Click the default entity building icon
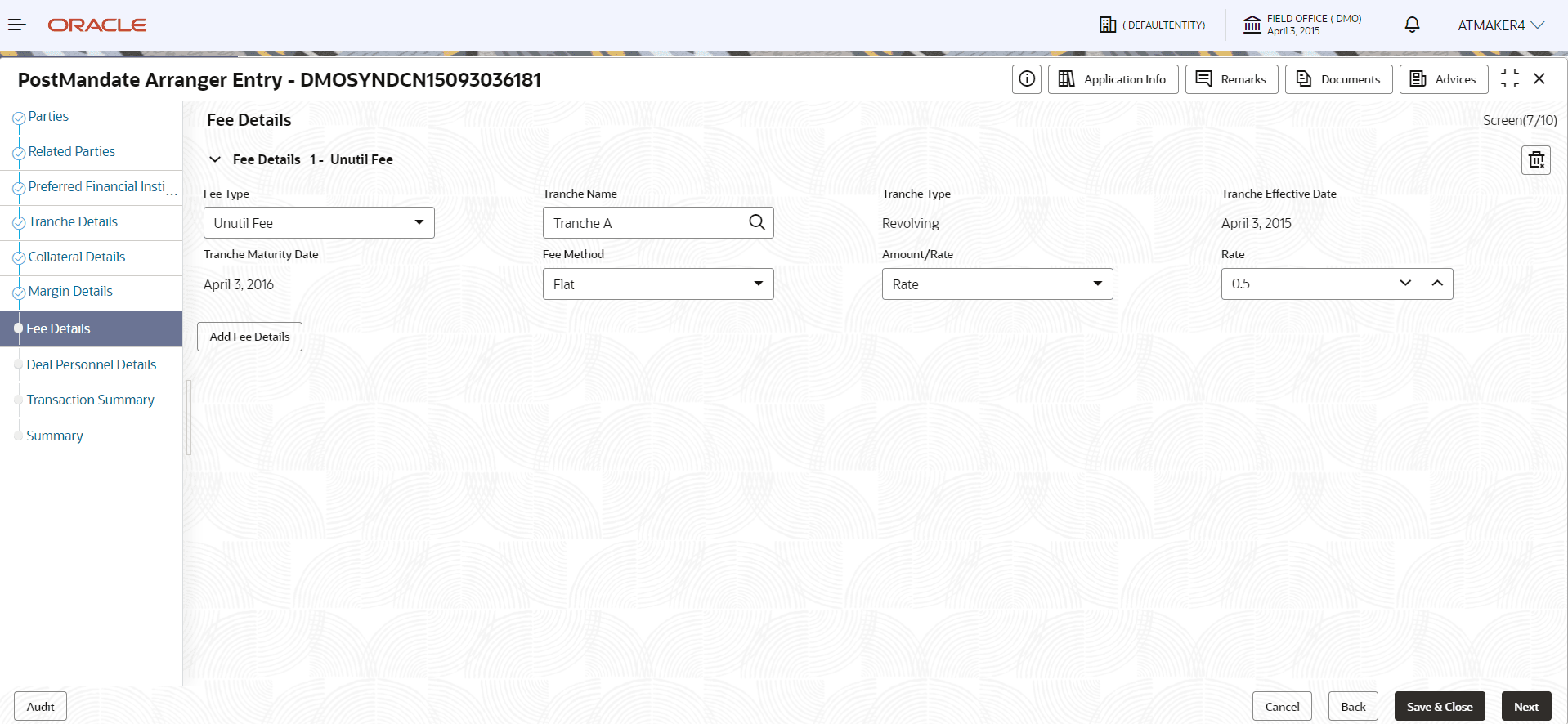Screen dimensions: 1568x724 click(x=1108, y=25)
